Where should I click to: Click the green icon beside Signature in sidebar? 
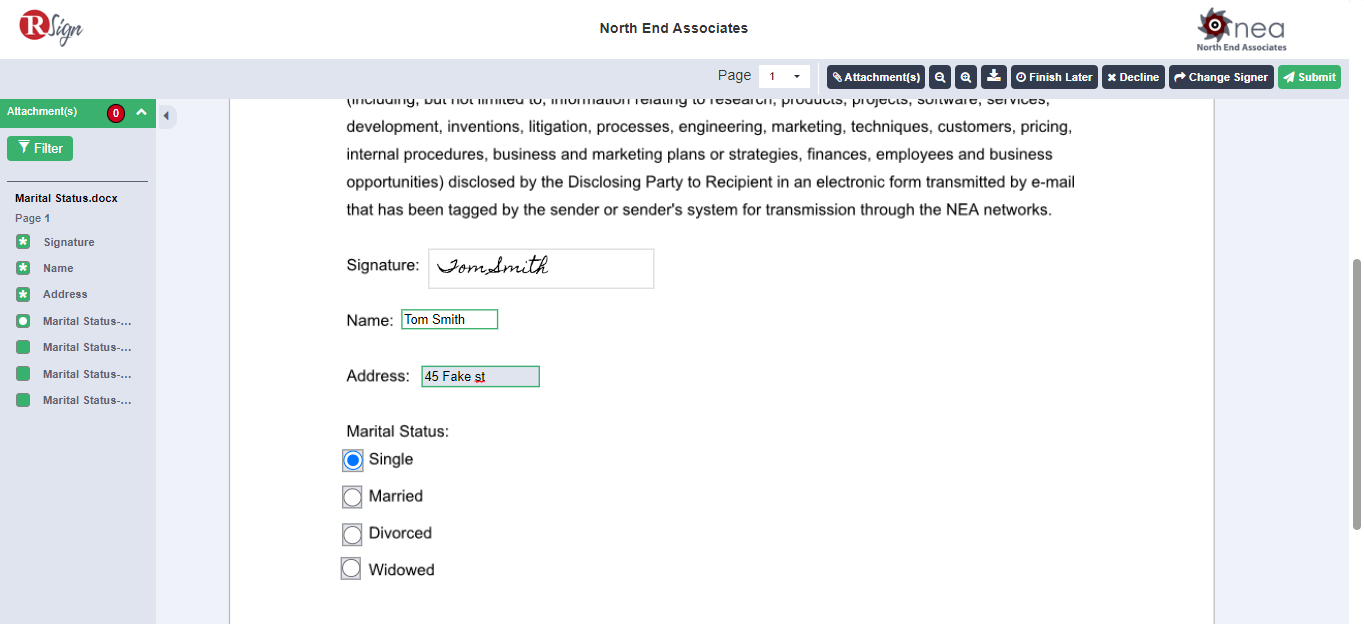click(23, 242)
